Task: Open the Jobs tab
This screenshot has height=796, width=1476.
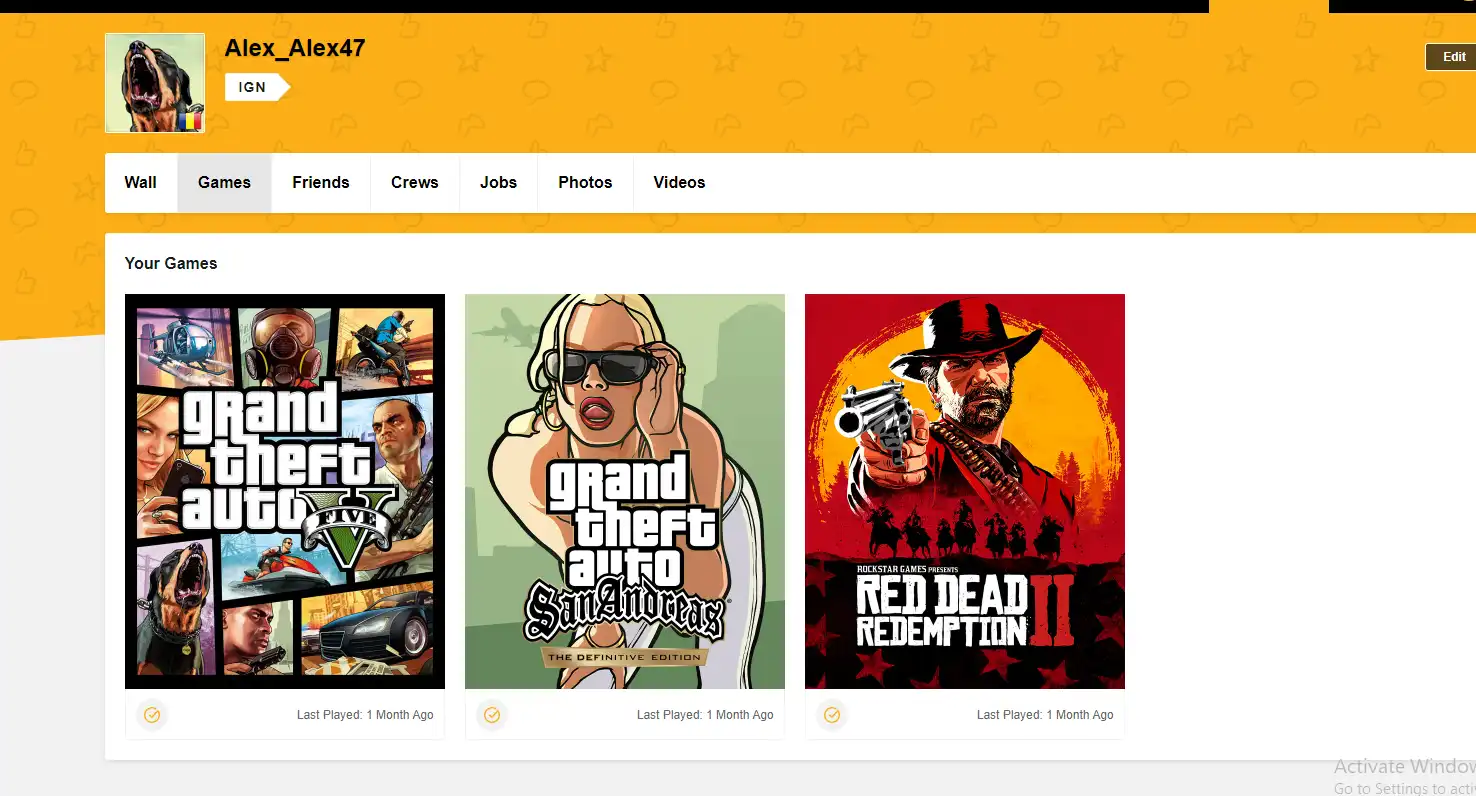Action: click(498, 182)
